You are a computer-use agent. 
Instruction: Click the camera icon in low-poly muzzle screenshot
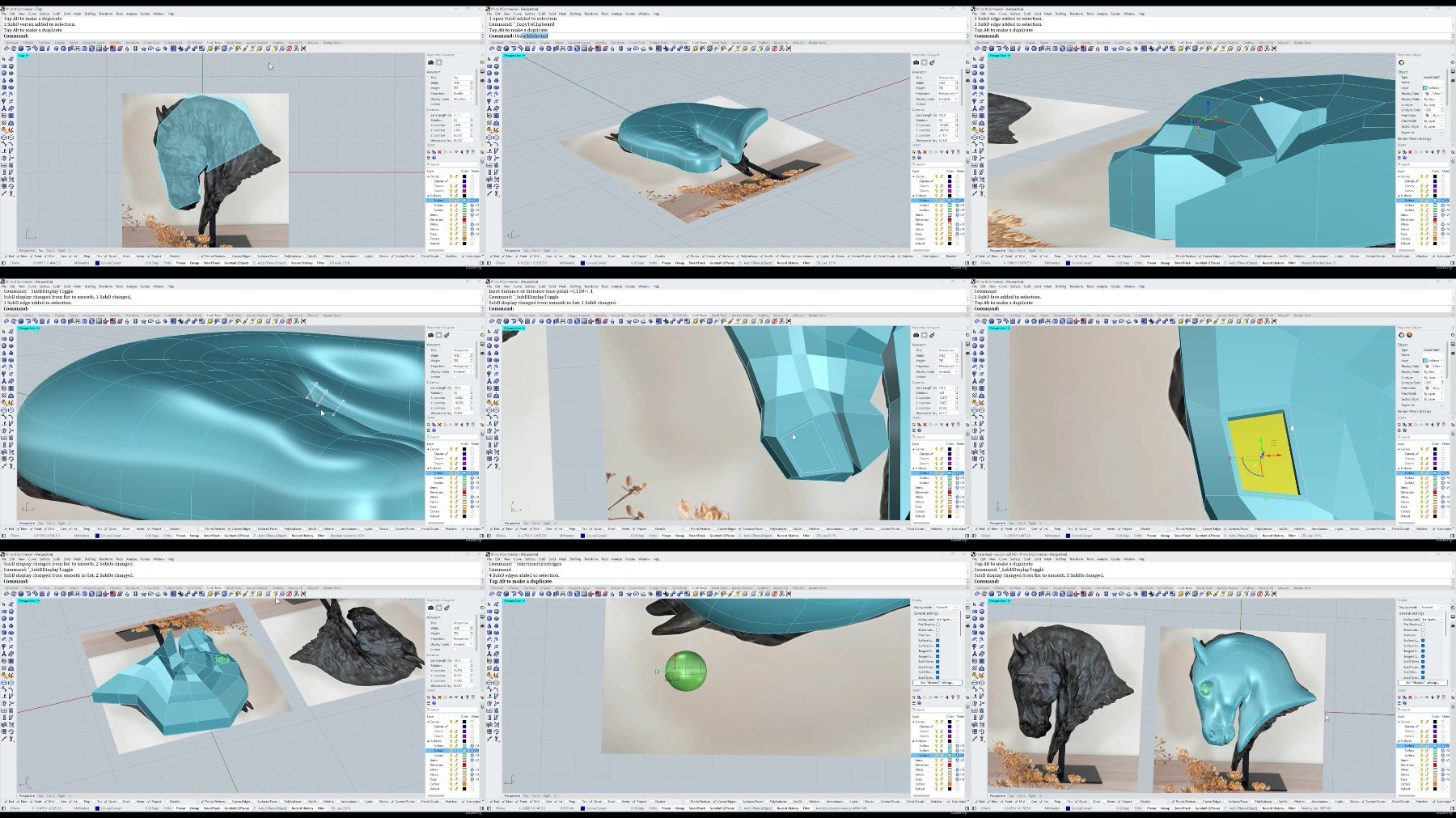click(916, 335)
